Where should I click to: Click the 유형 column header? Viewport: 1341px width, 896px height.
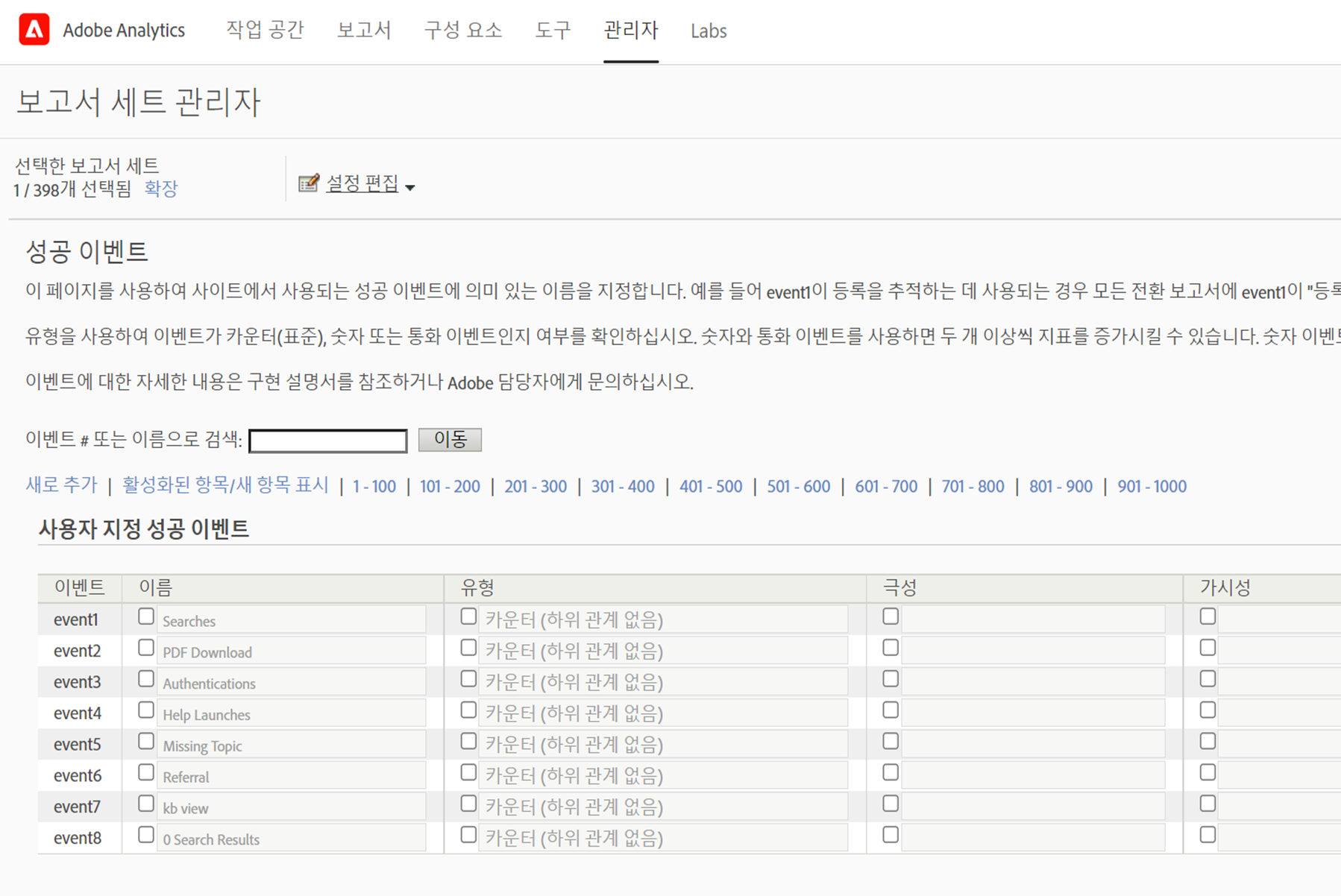[x=477, y=588]
